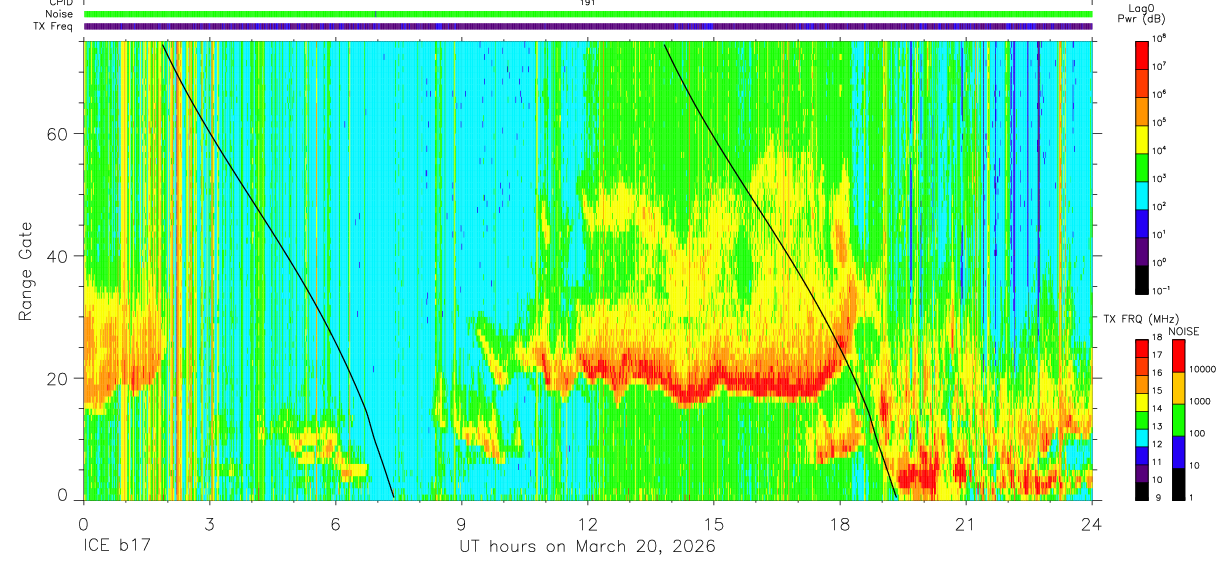The width and height of the screenshot is (1228, 567).
Task: Click the "17" label on the TX FRQ legend
Action: (x=1159, y=357)
